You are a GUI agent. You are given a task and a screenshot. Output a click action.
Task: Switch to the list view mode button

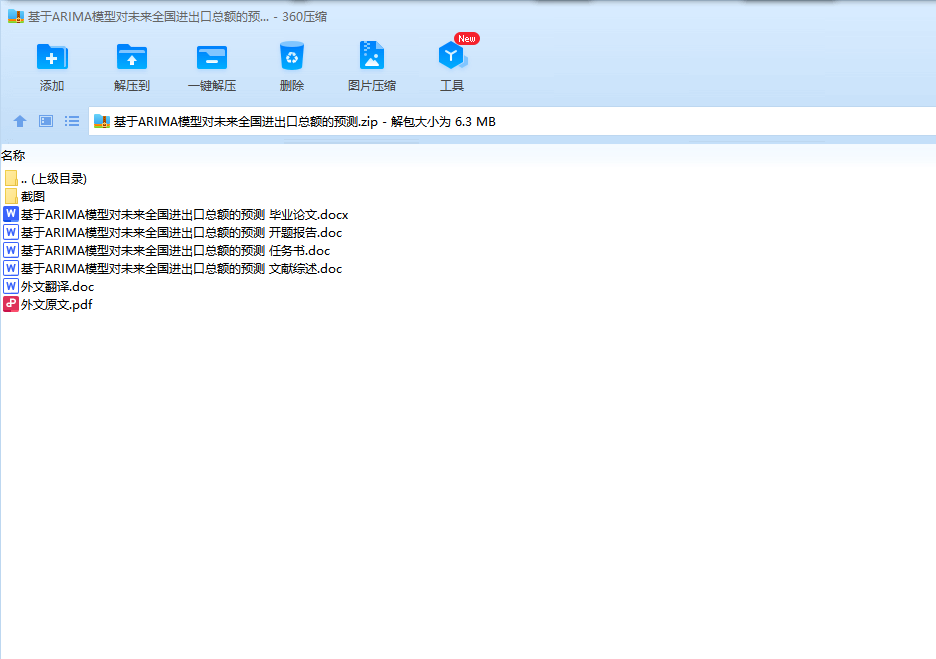[x=72, y=121]
